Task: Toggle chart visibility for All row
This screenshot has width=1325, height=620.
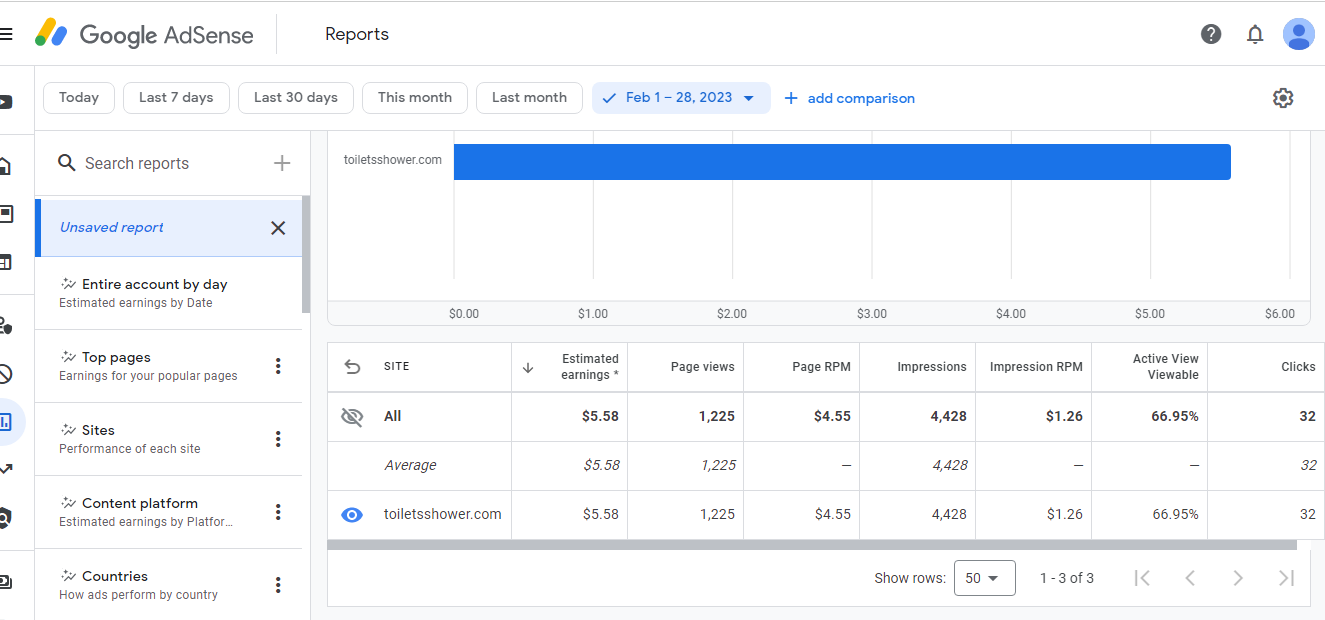Action: [x=352, y=417]
